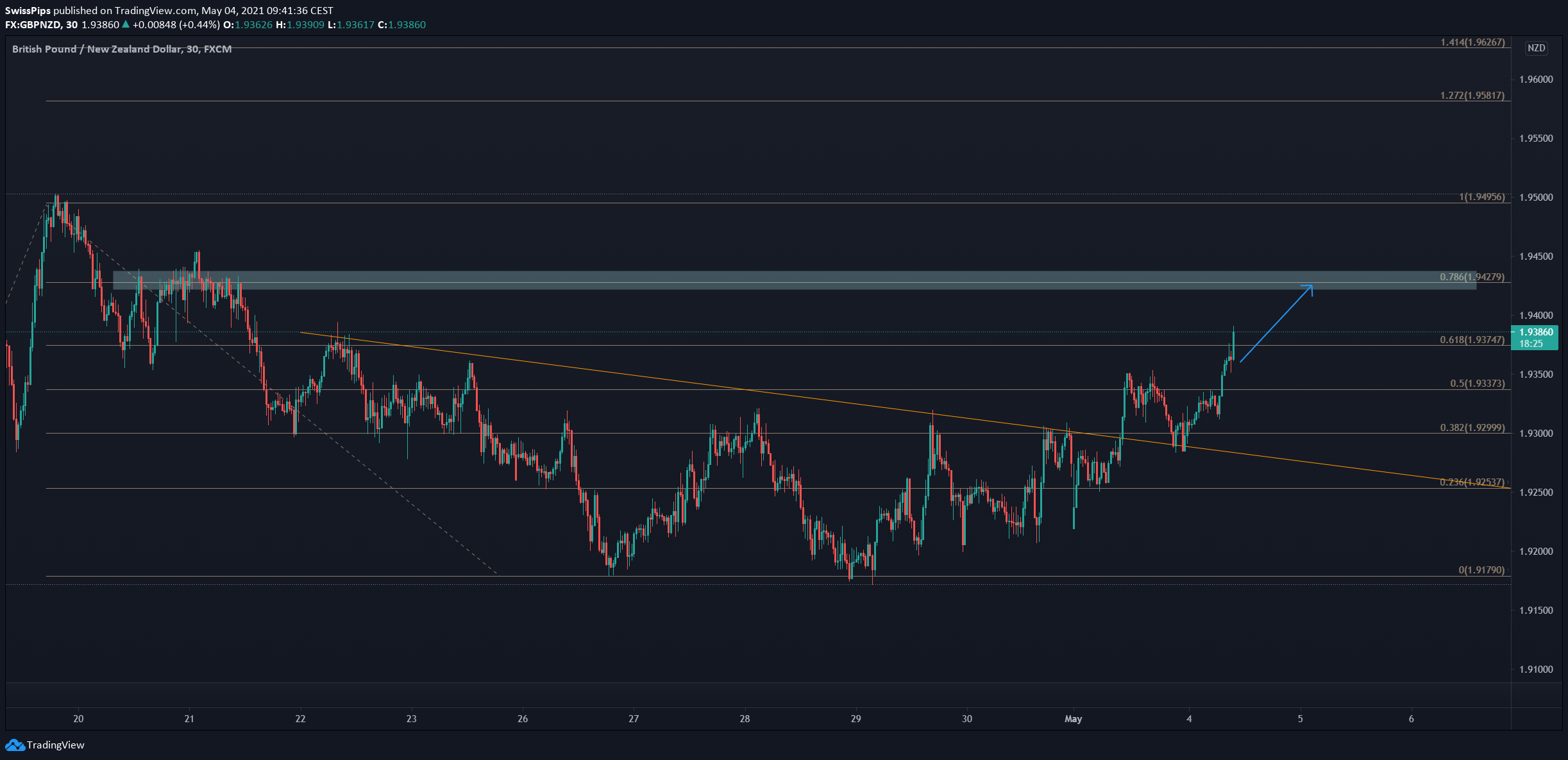
Task: Click the 0.786(1.94279) Fibonacci label
Action: (x=1472, y=277)
